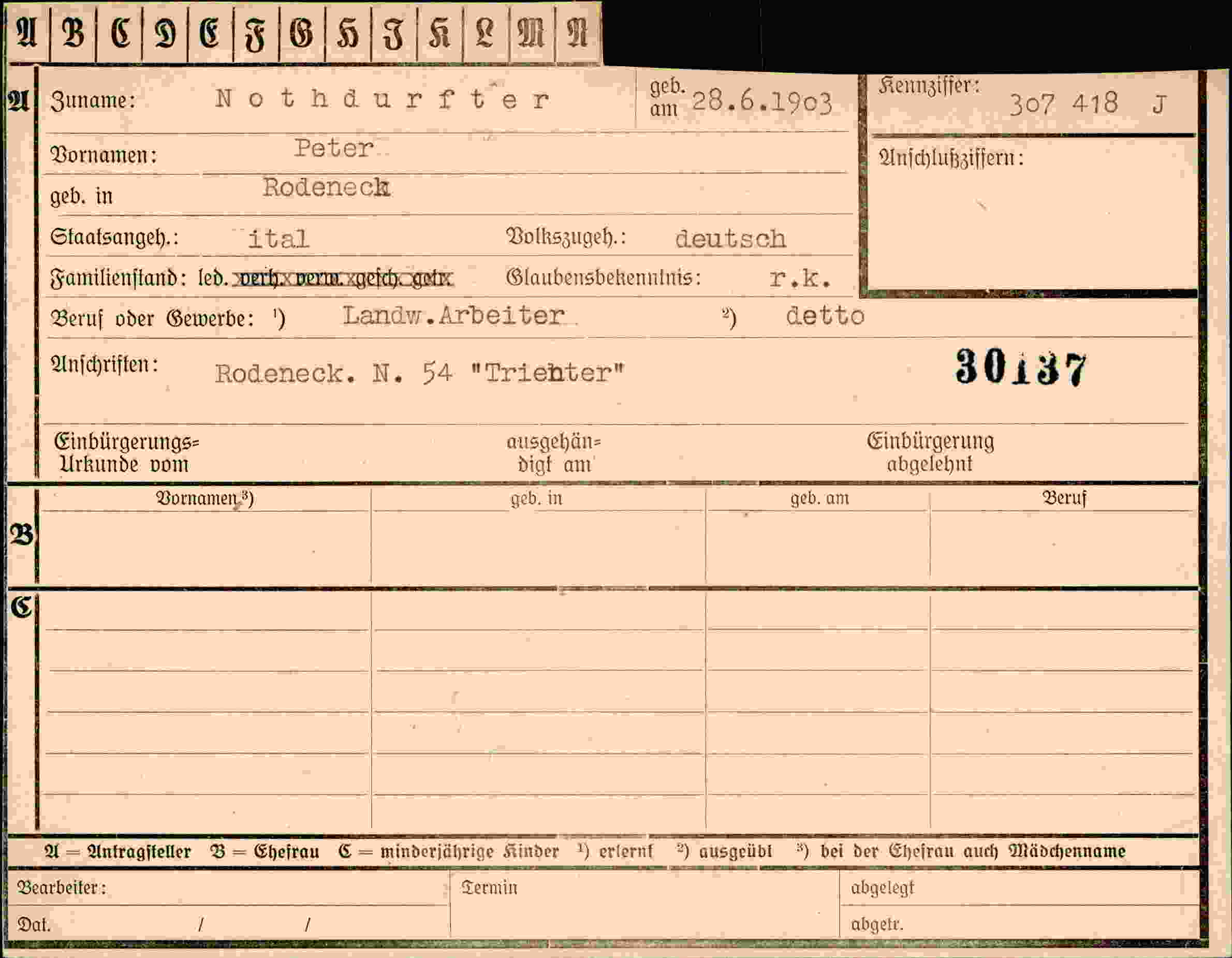Click the "Bearbeiter:" field label
The image size is (1232, 958).
click(x=62, y=888)
